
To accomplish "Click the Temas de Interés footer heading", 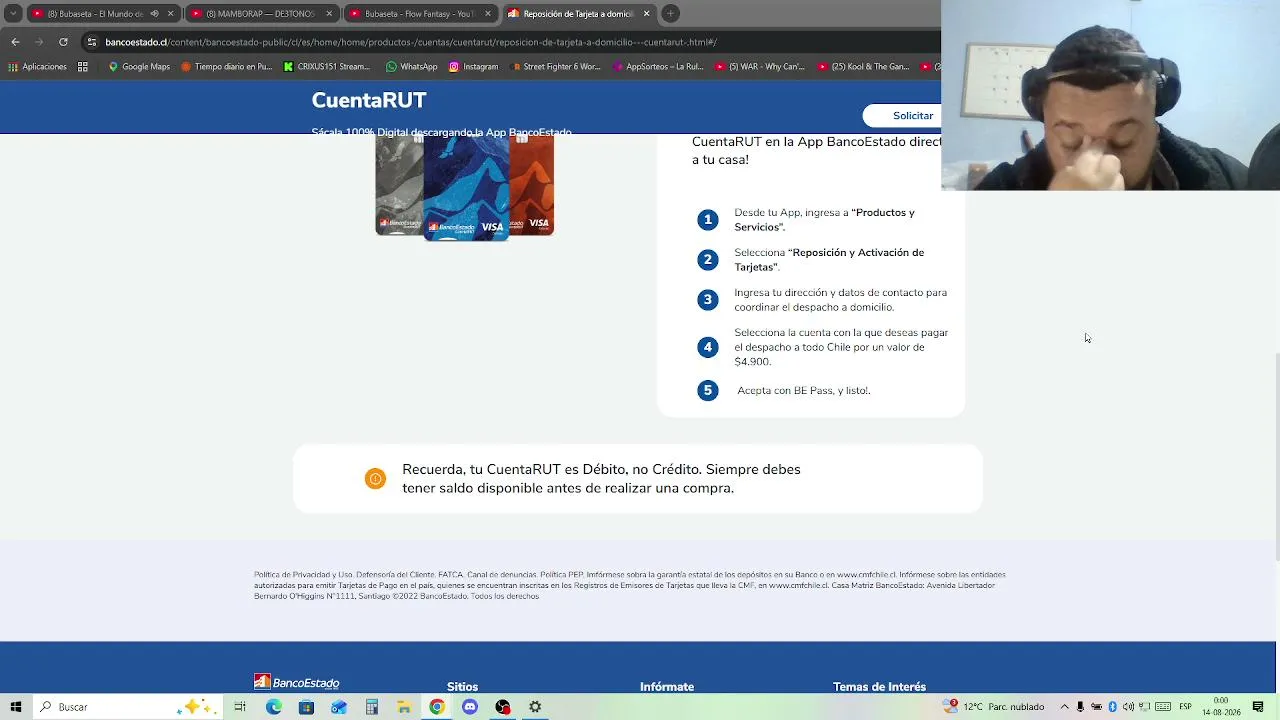I will click(879, 687).
